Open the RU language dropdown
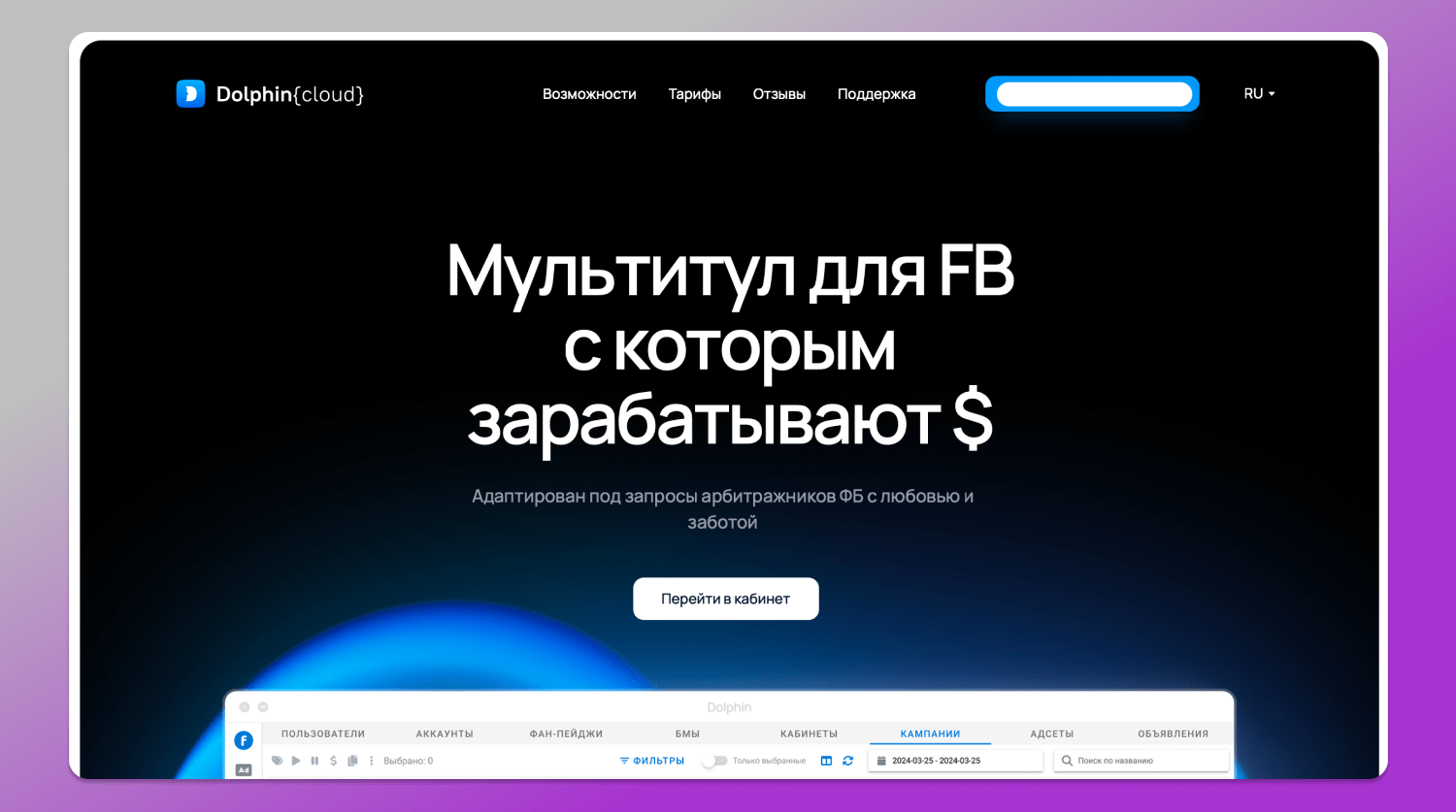The image size is (1456, 812). pyautogui.click(x=1259, y=94)
